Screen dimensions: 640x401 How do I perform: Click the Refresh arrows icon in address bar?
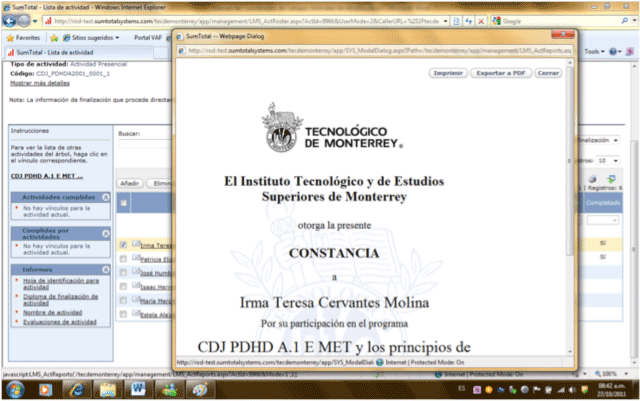(469, 21)
